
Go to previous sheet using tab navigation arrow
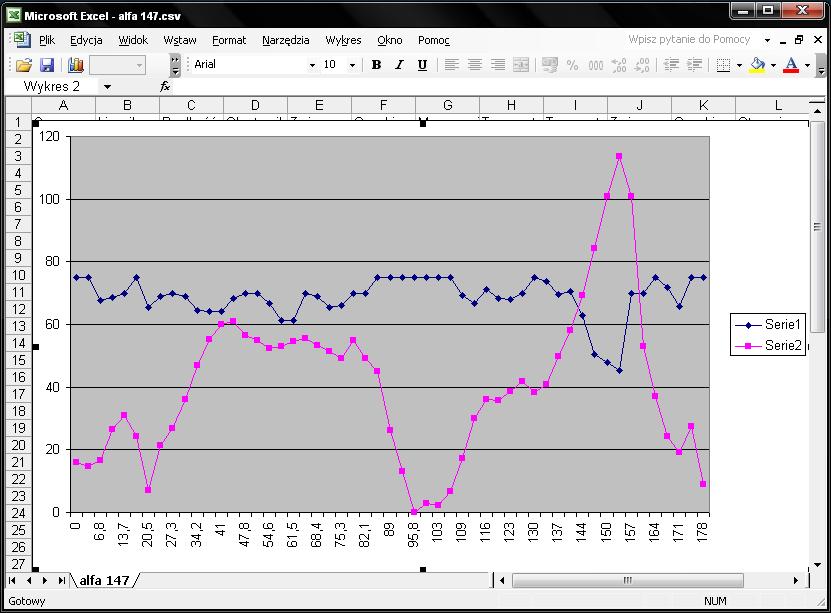pyautogui.click(x=29, y=580)
